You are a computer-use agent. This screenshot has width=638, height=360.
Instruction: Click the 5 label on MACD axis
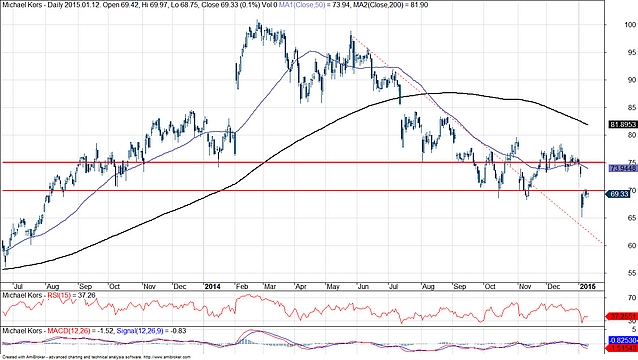tap(634, 329)
